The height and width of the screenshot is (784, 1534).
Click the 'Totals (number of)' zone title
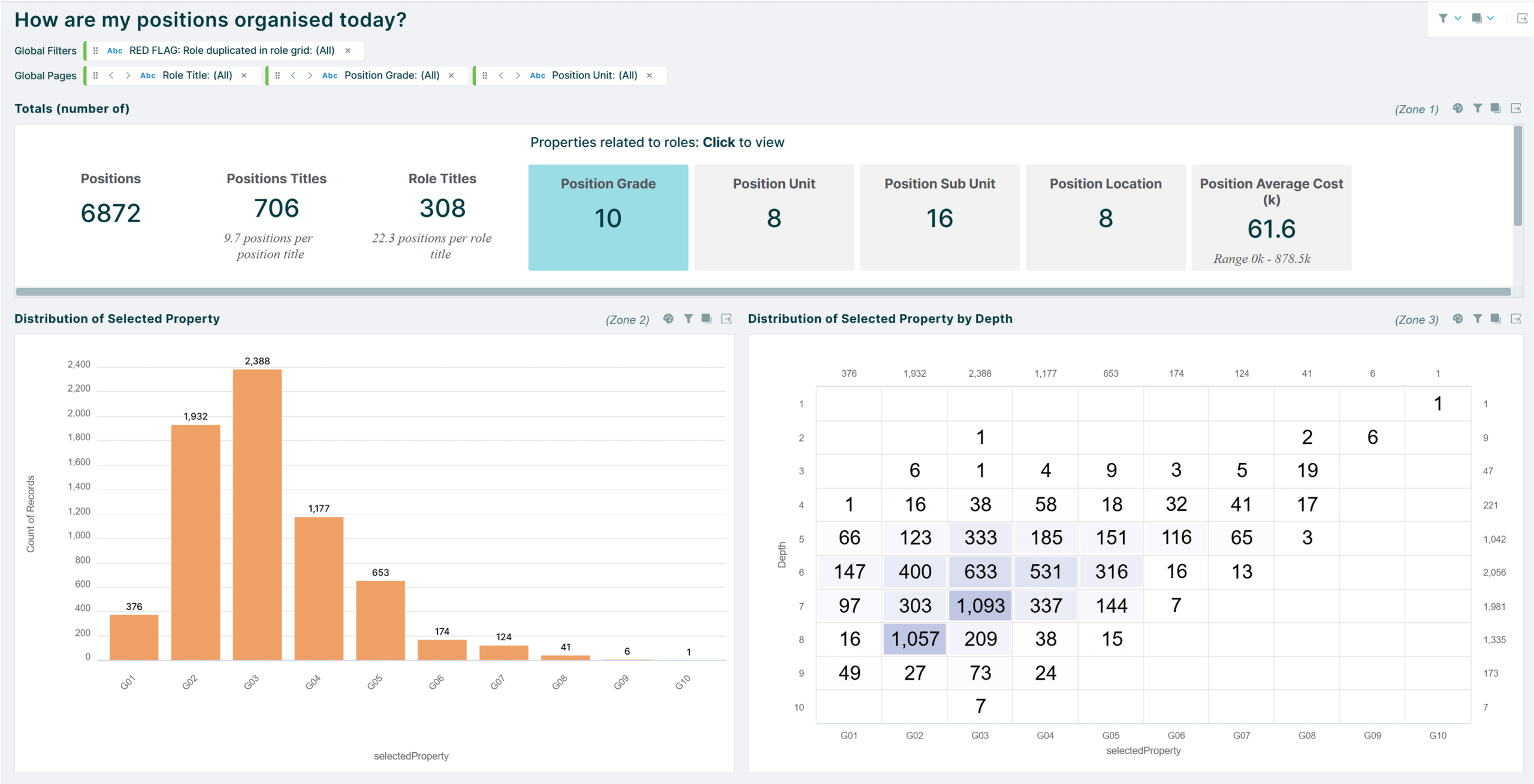72,108
